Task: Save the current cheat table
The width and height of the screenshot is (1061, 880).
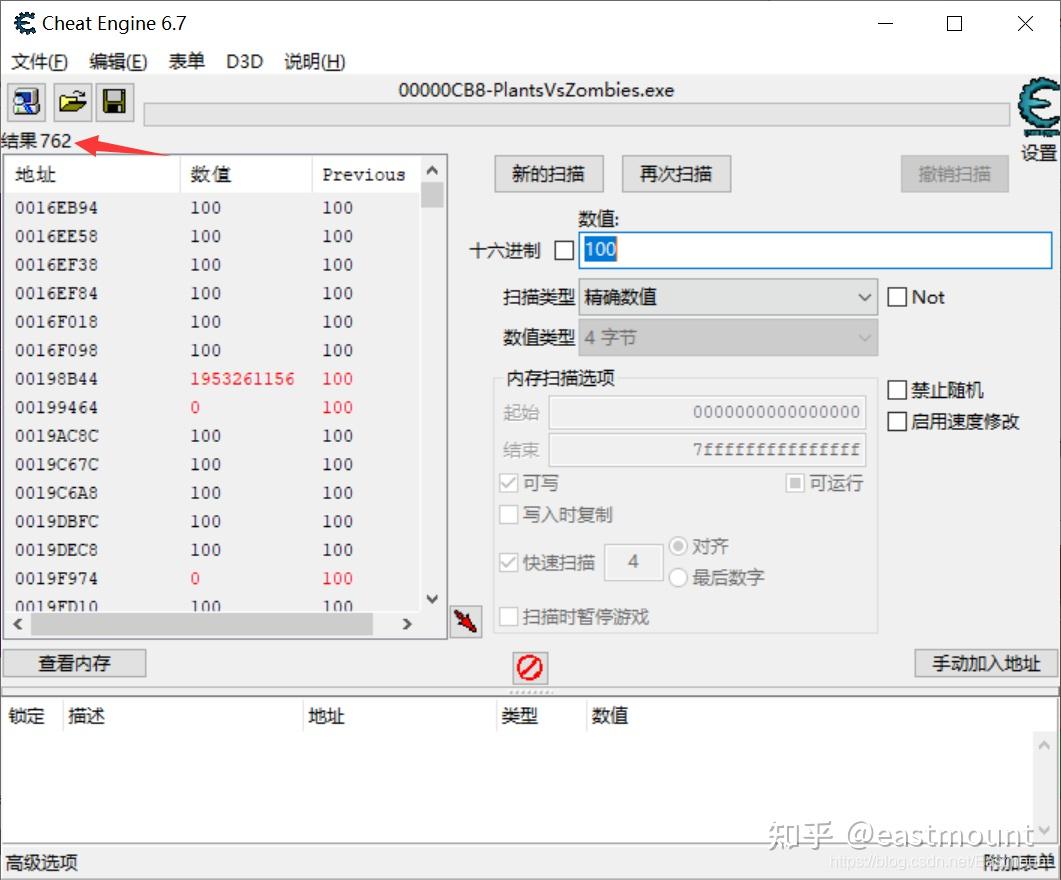Action: tap(114, 102)
